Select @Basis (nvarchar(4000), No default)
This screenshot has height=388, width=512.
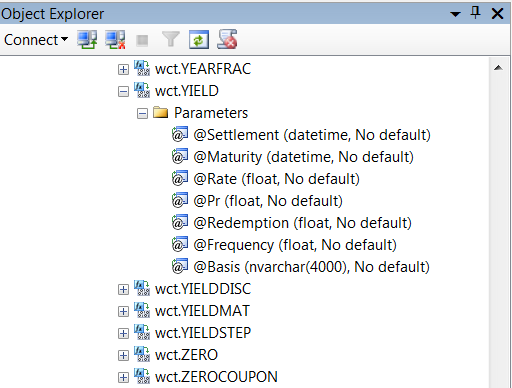tap(311, 267)
